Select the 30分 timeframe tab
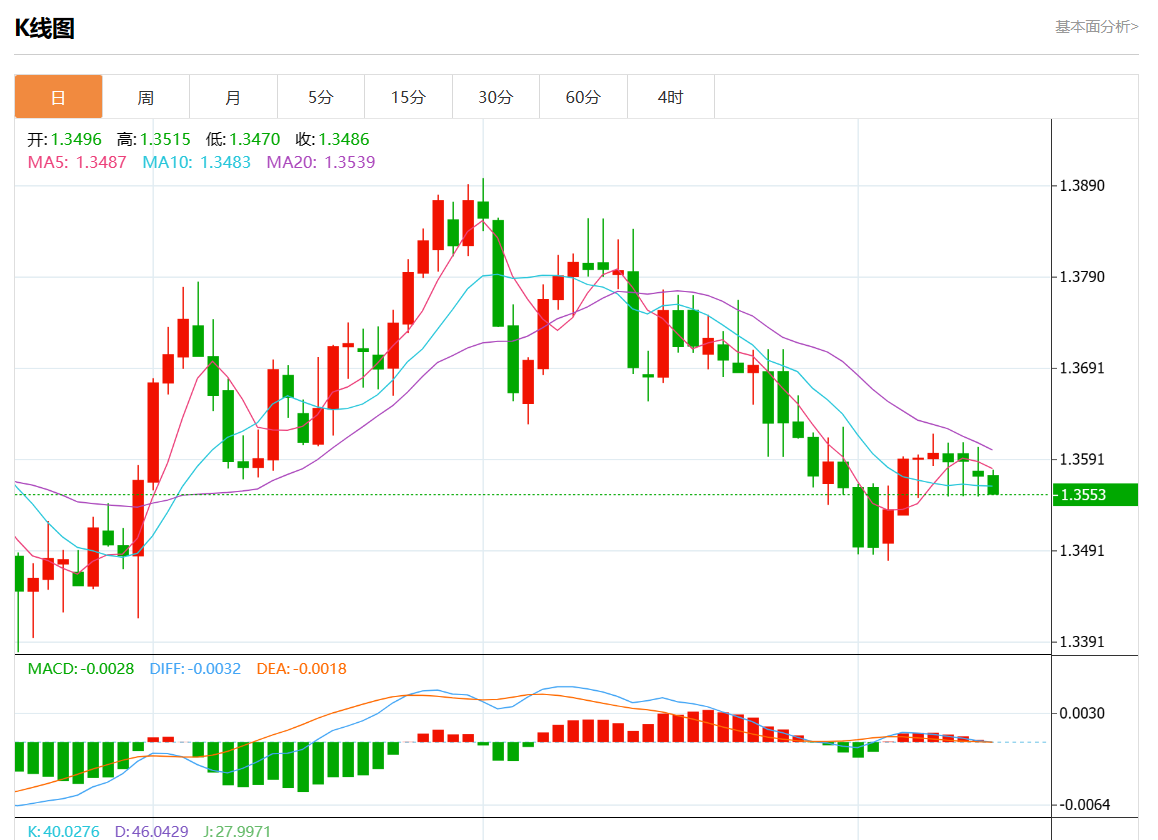1158x840 pixels. tap(496, 97)
